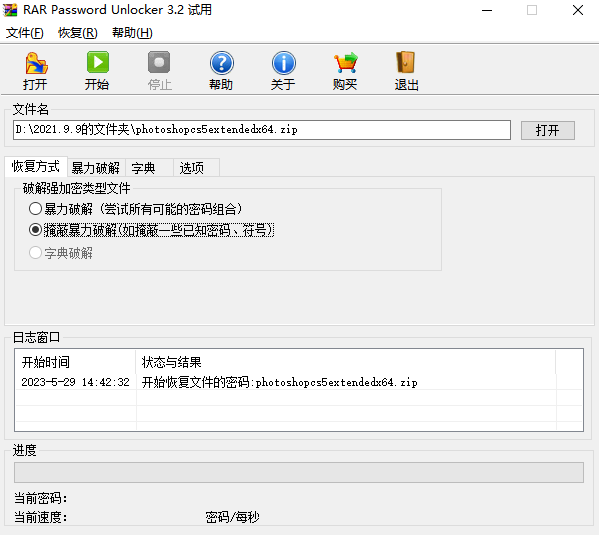Viewport: 599px width, 535px height.
Task: Click the greyed 停止 stop icon
Action: (159, 62)
